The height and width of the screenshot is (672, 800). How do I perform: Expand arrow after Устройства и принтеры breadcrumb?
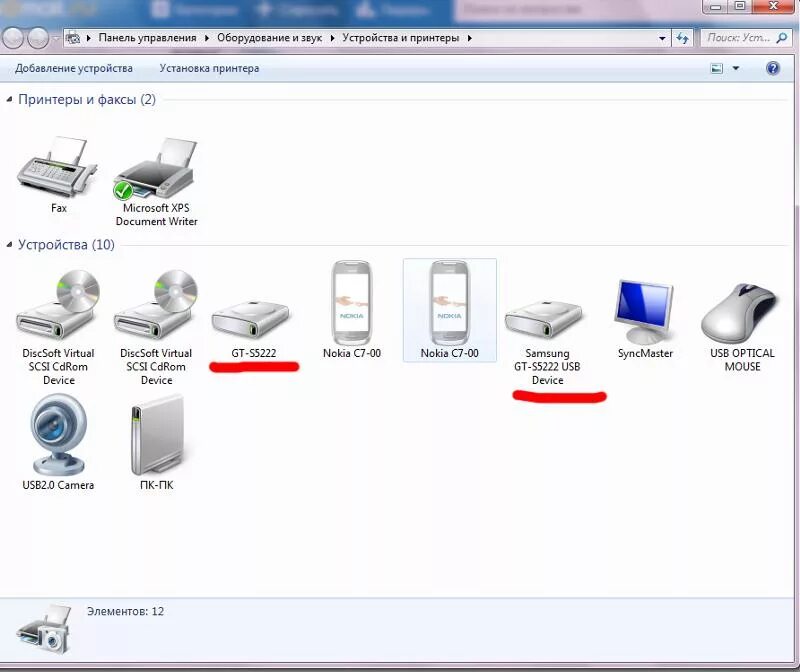pyautogui.click(x=469, y=38)
